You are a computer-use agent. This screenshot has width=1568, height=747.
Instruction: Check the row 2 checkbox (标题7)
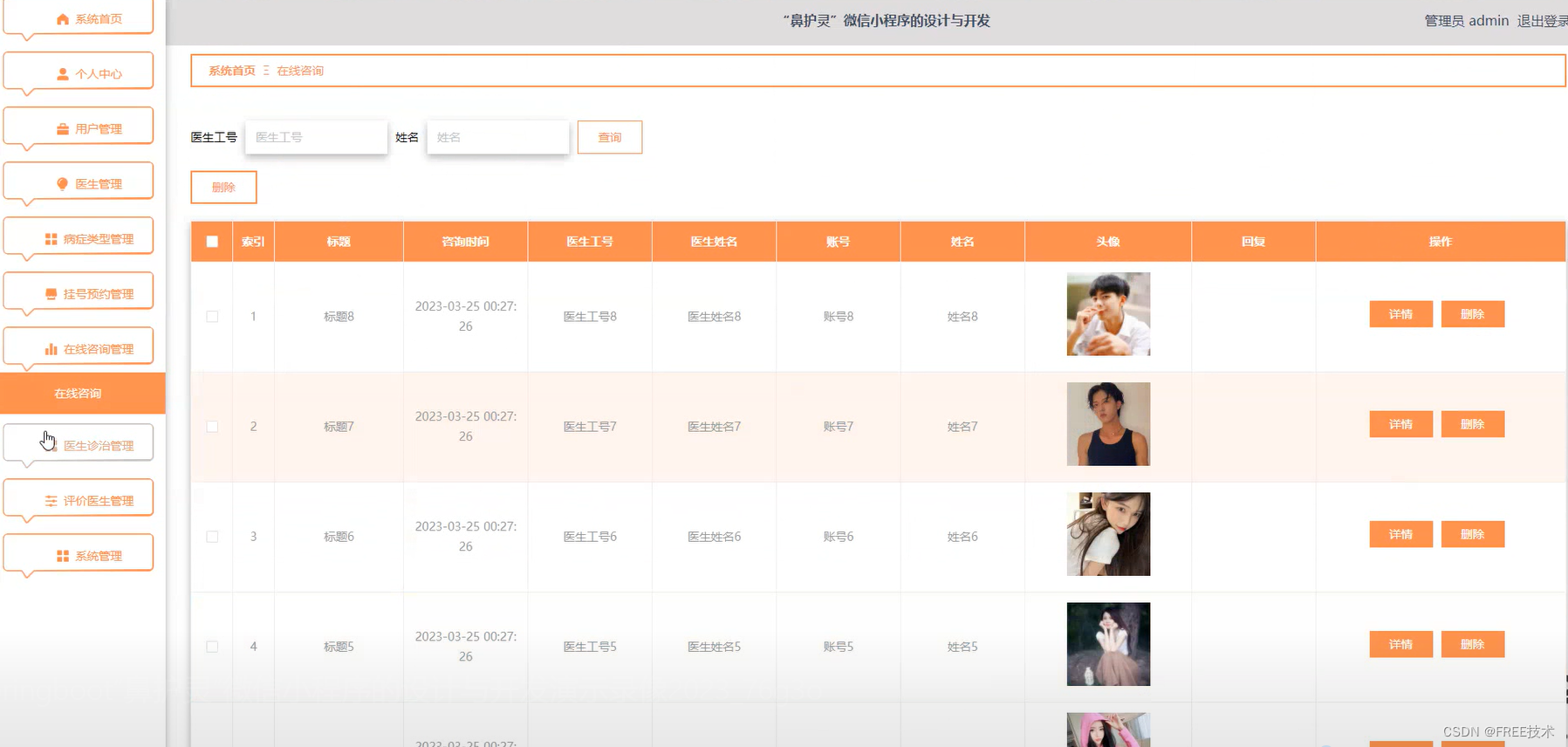tap(212, 427)
